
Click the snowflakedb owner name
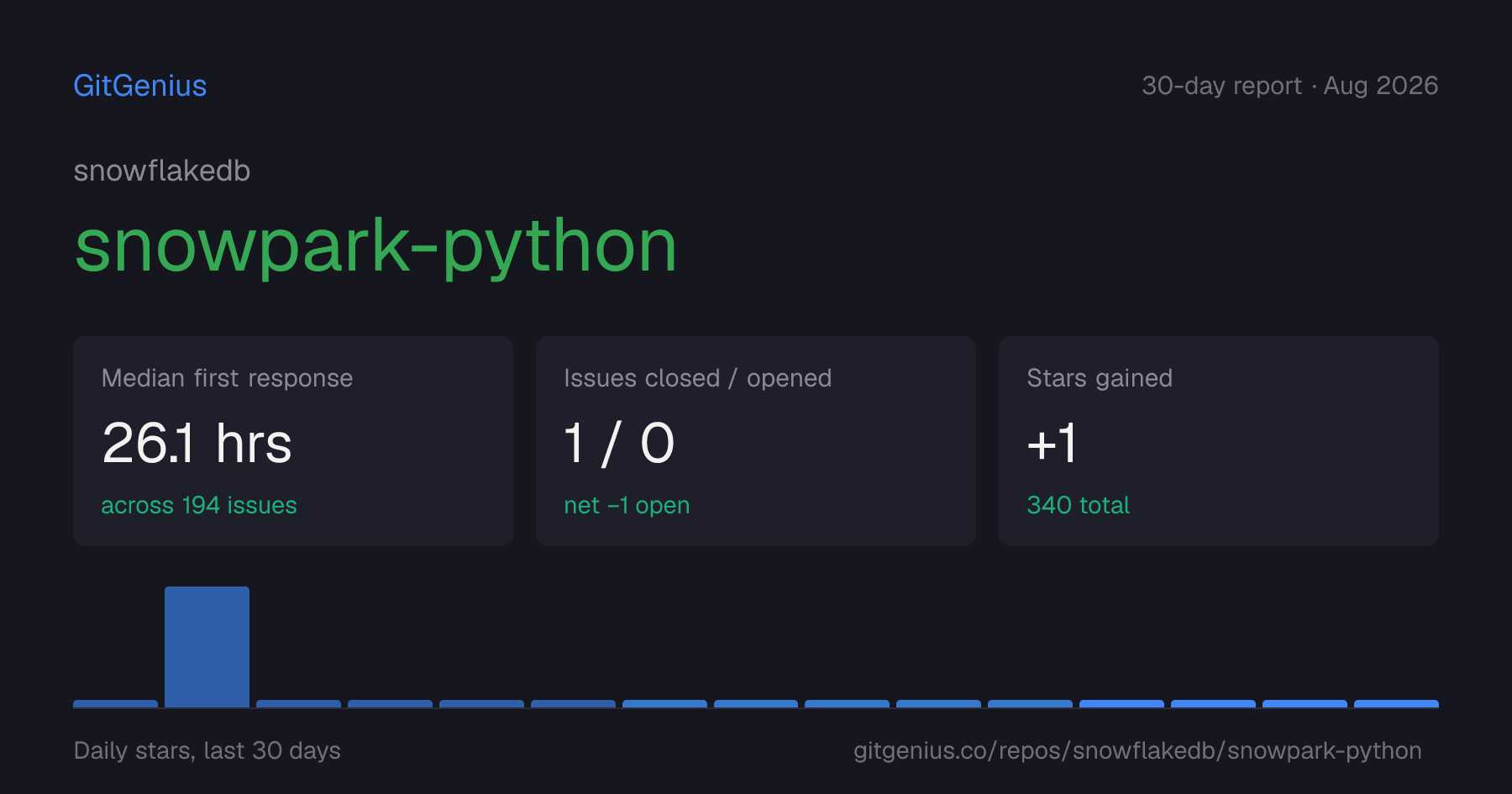click(x=162, y=171)
